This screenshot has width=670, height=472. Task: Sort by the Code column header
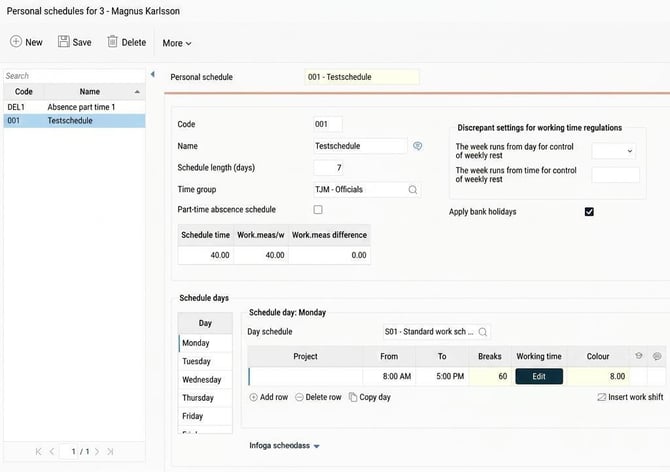(x=24, y=91)
